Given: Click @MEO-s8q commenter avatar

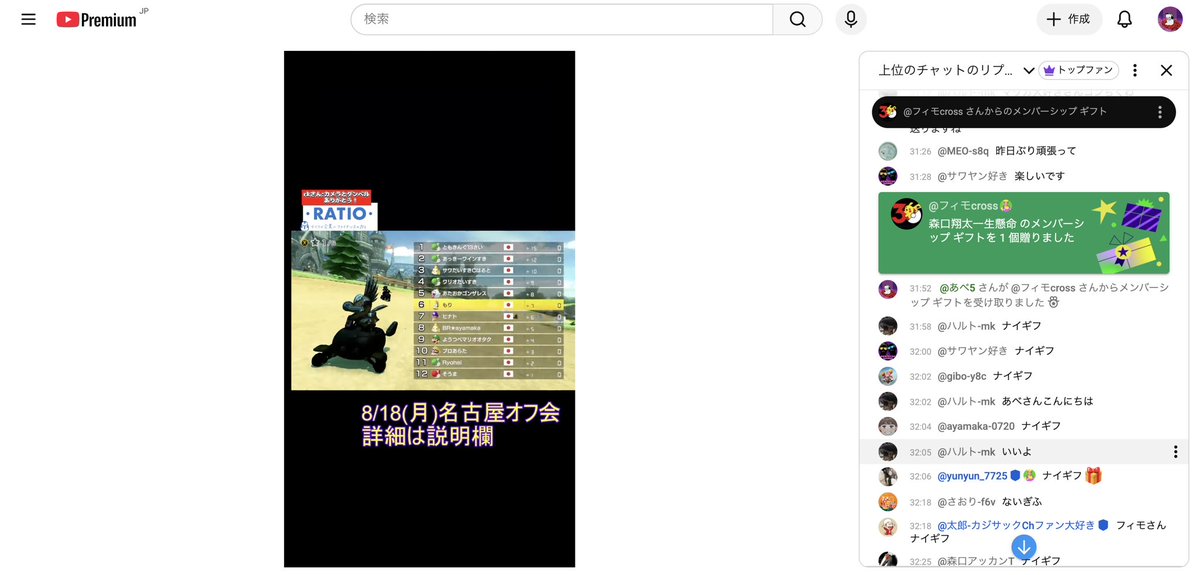Looking at the screenshot, I should click(x=887, y=151).
